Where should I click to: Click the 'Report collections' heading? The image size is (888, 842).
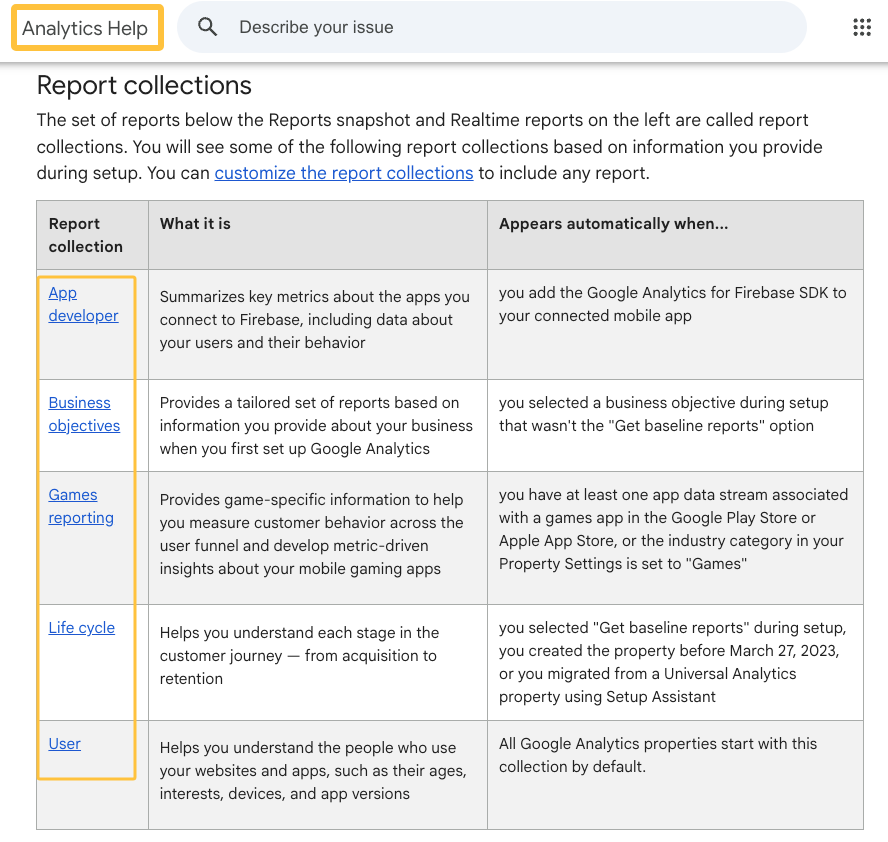point(144,86)
